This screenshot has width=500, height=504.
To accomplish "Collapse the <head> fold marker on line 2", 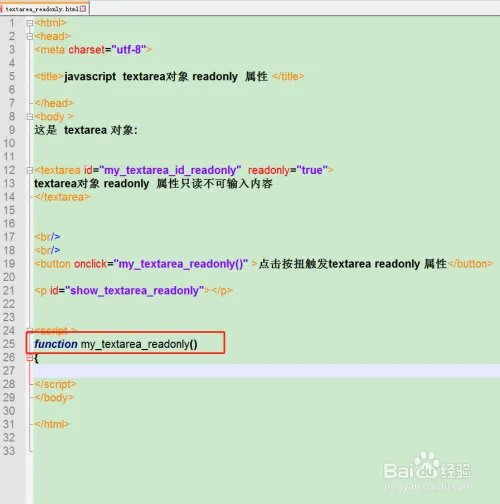I will (x=30, y=36).
